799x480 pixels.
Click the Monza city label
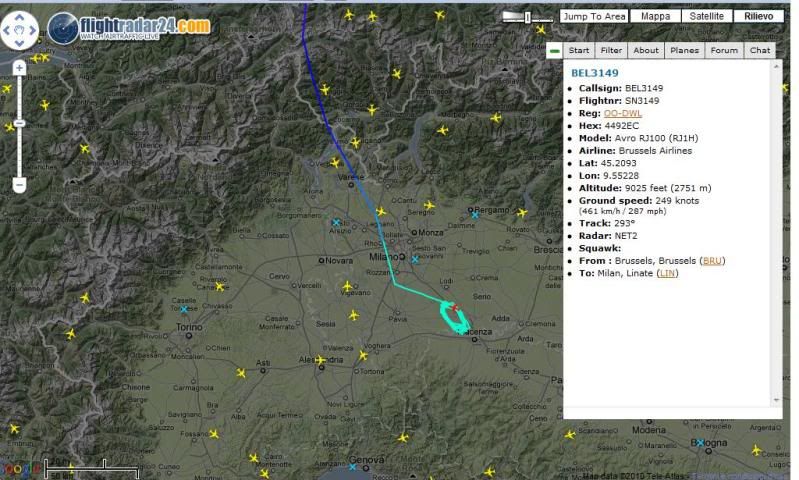[x=430, y=232]
